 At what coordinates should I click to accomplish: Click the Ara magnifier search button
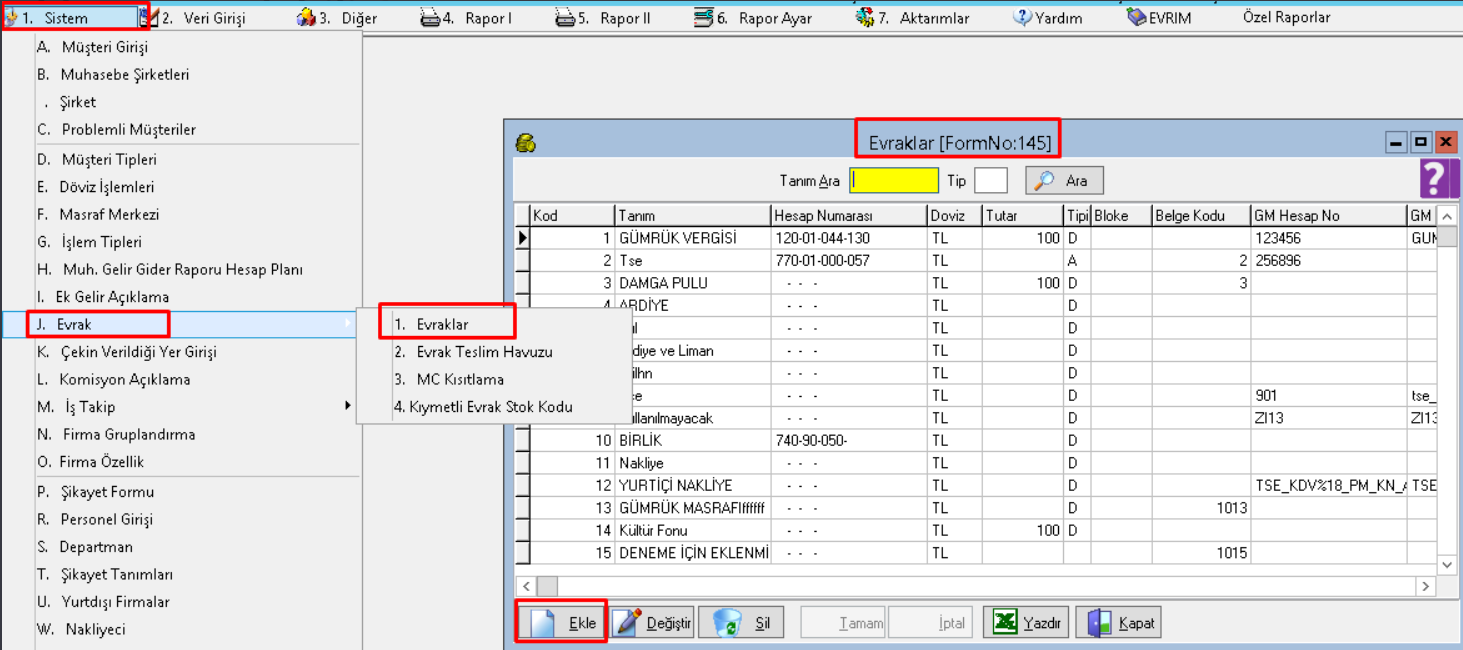point(1064,180)
